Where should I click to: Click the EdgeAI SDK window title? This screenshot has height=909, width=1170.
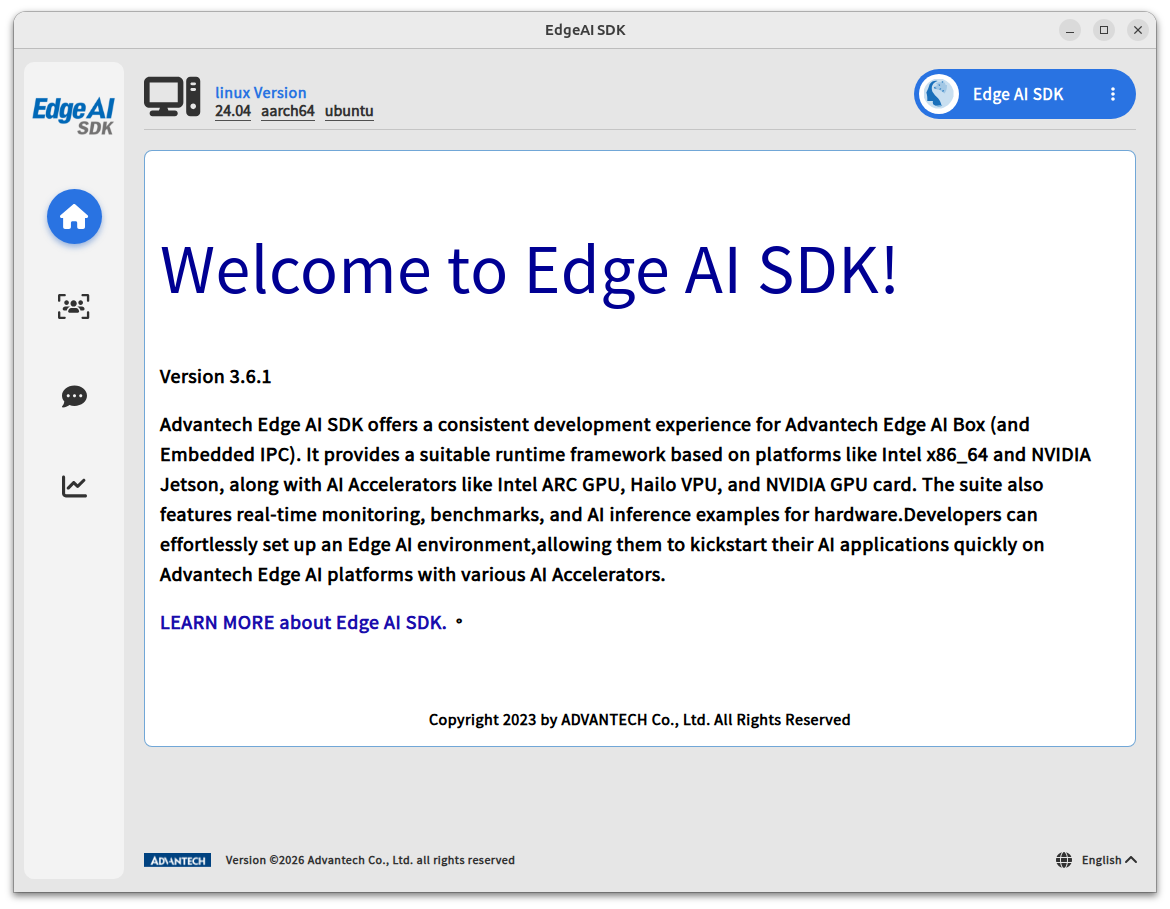(585, 30)
